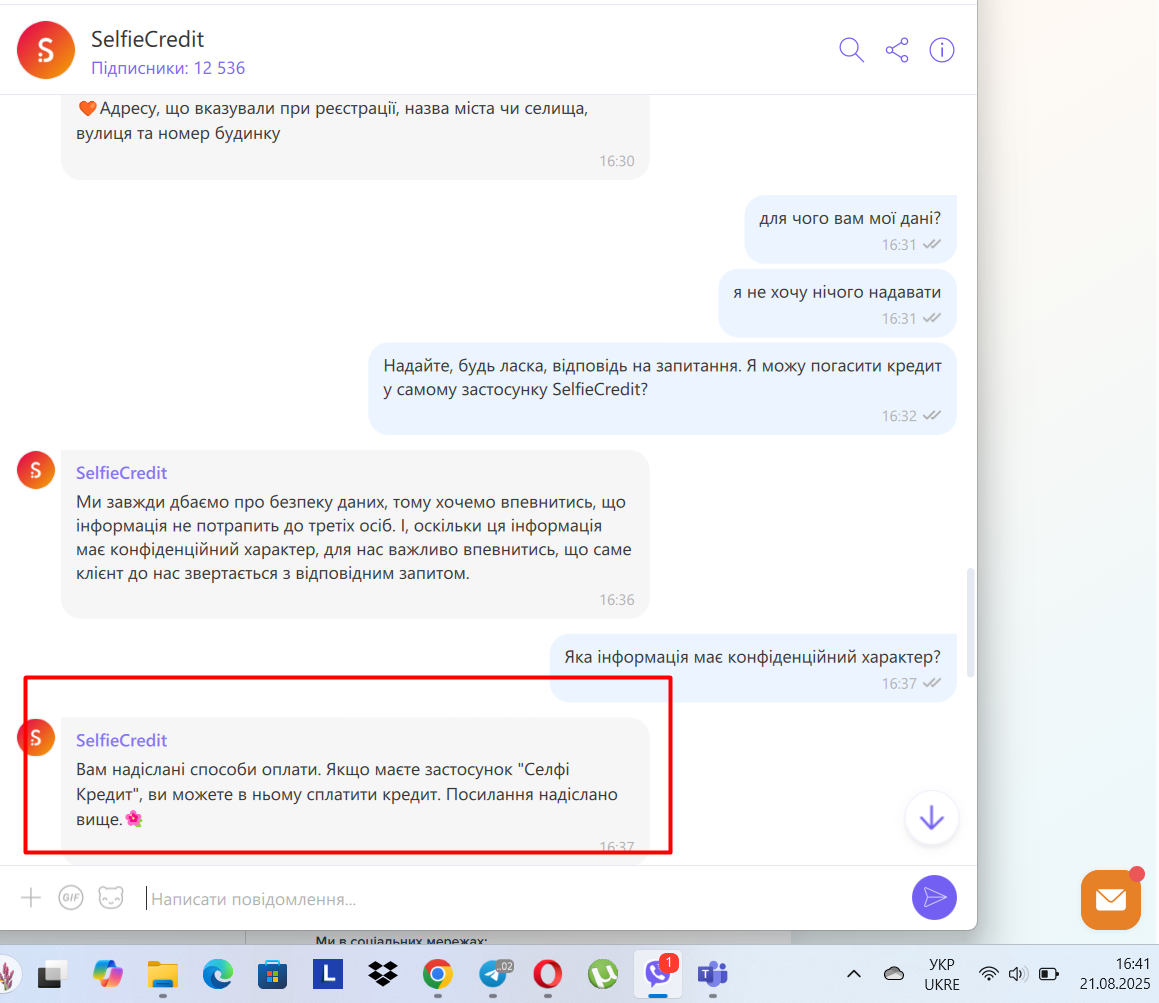Open Microsoft Store from the taskbar
The height and width of the screenshot is (1003, 1159).
(x=272, y=973)
